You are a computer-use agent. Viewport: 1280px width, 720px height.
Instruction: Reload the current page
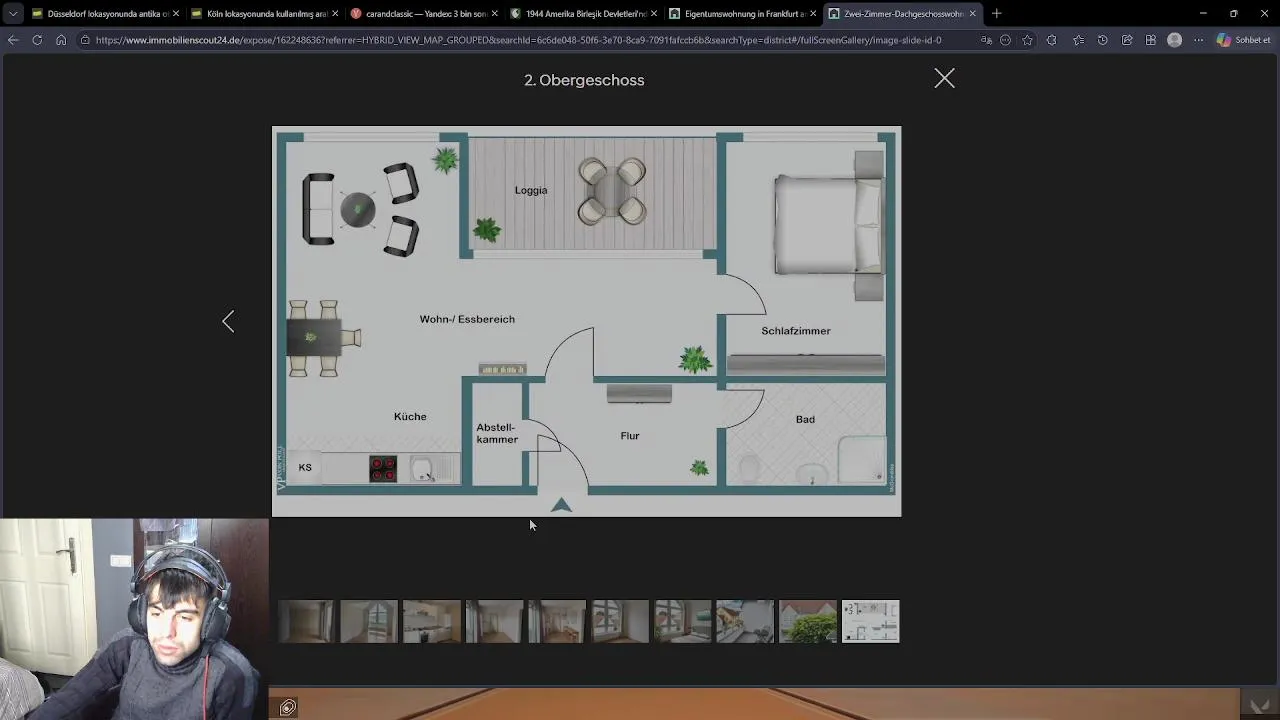click(37, 40)
